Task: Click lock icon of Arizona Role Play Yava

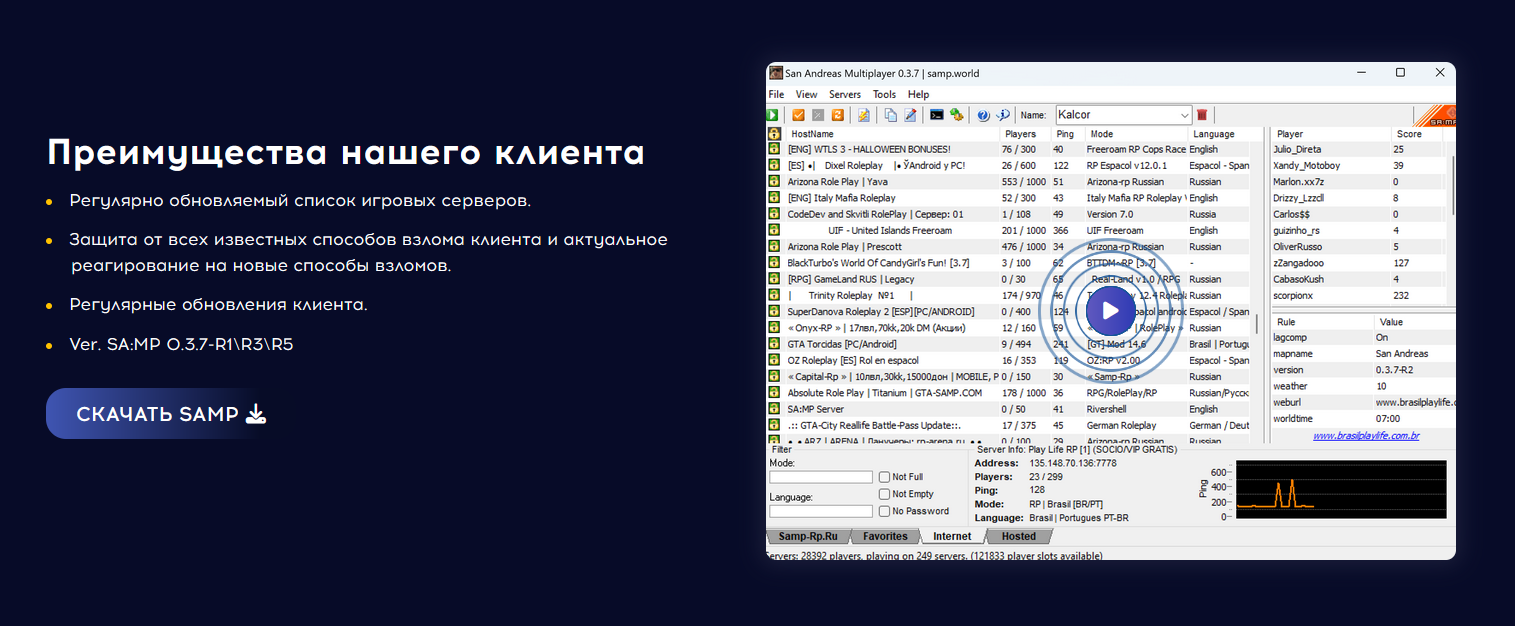Action: coord(773,182)
